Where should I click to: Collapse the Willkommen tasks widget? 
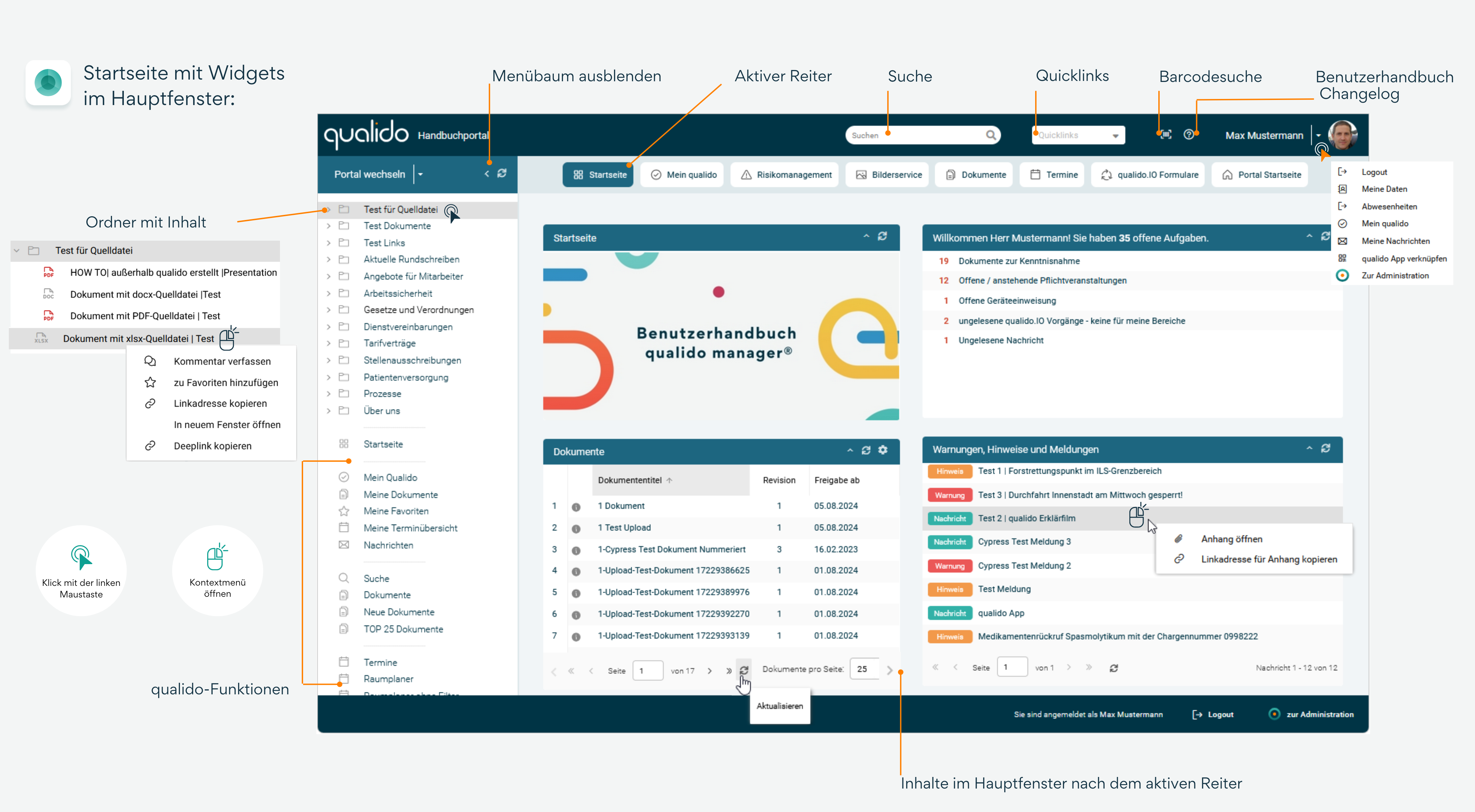pos(1309,236)
